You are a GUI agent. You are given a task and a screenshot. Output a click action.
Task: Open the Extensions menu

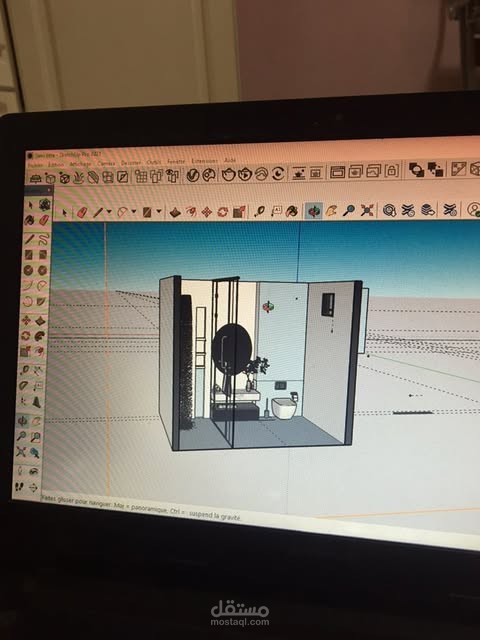[x=204, y=161]
